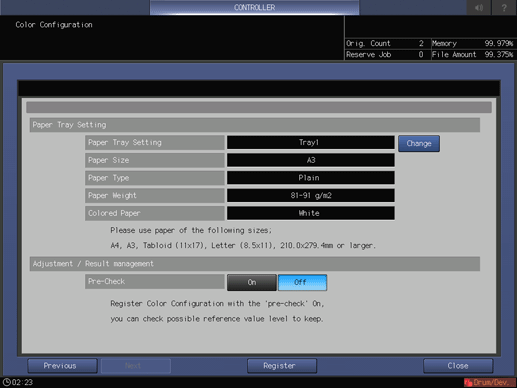
Task: Click the White colored paper value
Action: click(x=311, y=213)
